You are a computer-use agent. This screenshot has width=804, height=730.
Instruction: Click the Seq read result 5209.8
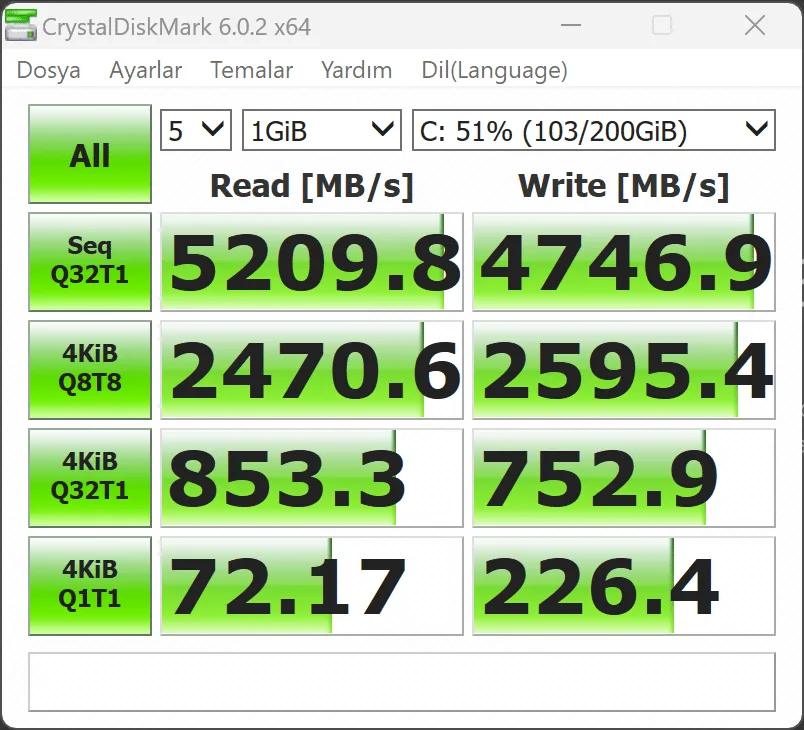(312, 262)
